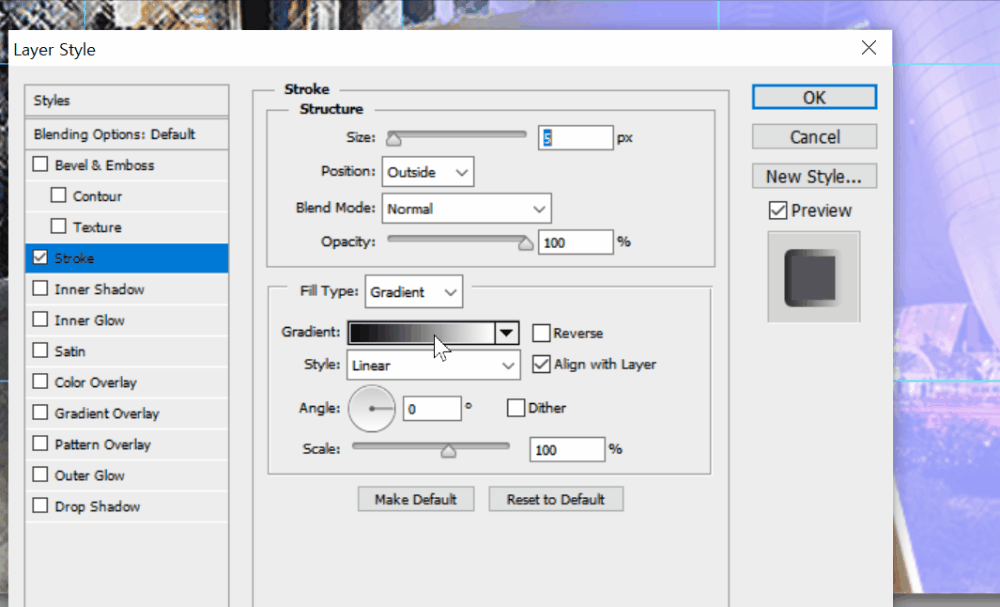Click the style preview thumbnail
This screenshot has height=607, width=1000.
[x=814, y=277]
